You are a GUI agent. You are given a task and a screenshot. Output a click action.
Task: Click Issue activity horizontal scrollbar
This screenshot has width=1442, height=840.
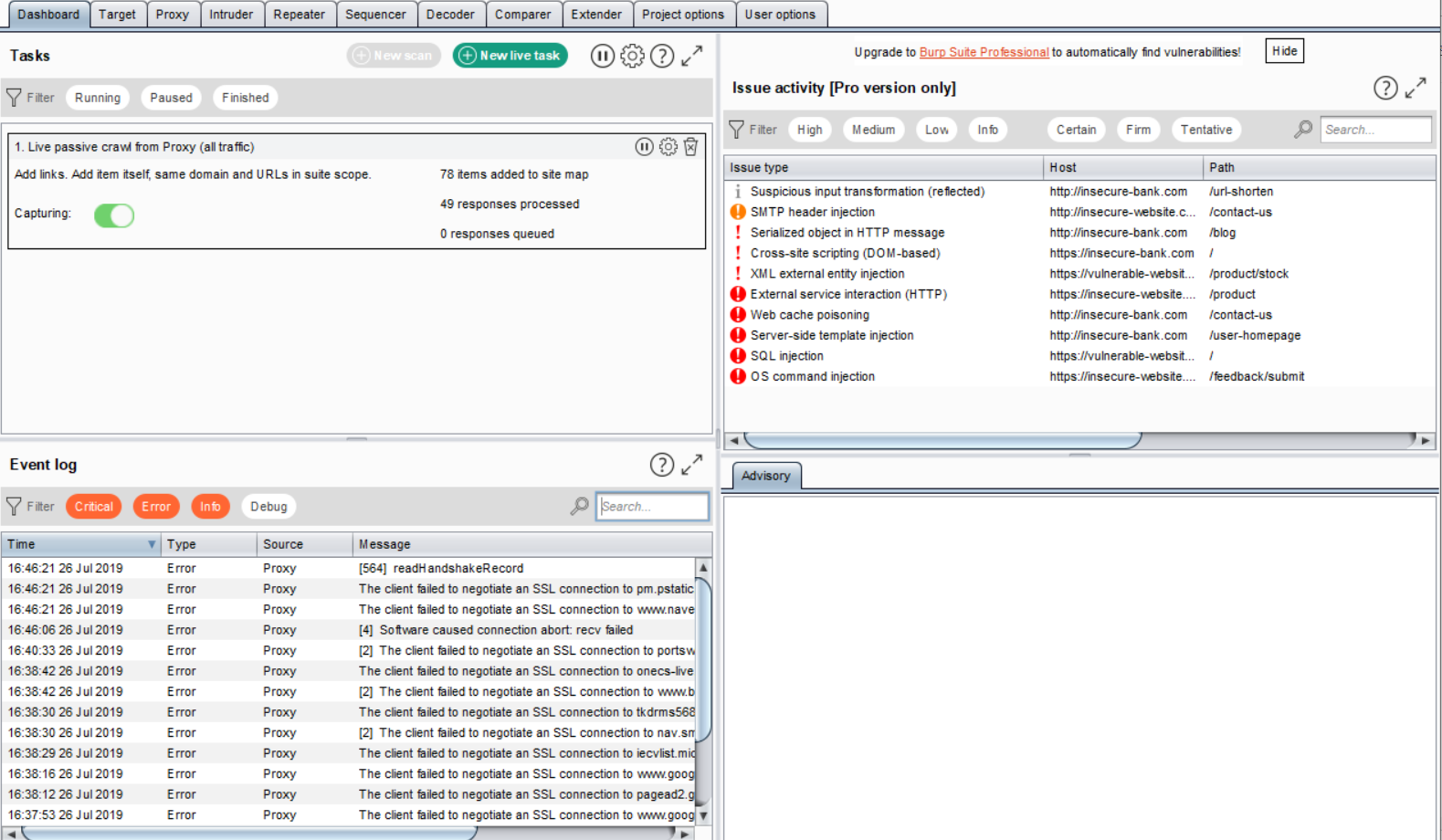point(942,440)
